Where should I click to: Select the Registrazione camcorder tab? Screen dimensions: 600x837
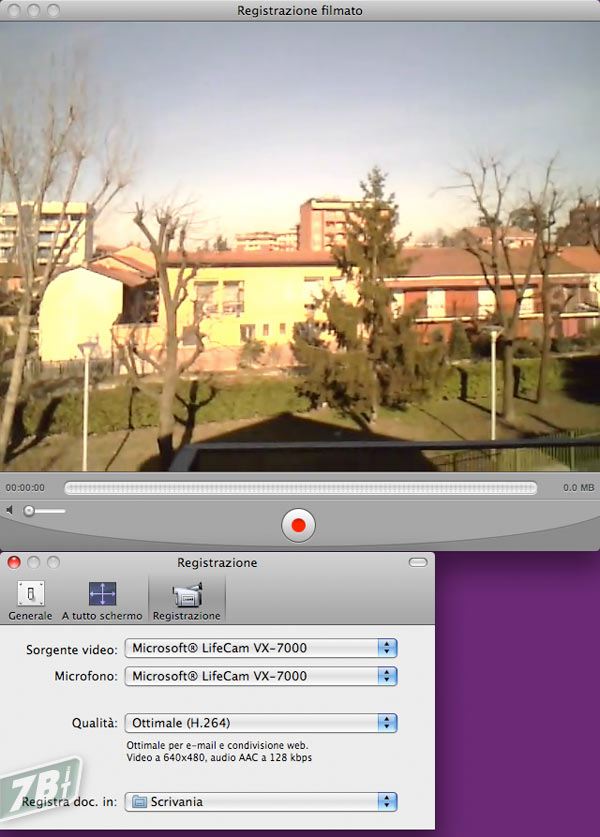point(186,601)
